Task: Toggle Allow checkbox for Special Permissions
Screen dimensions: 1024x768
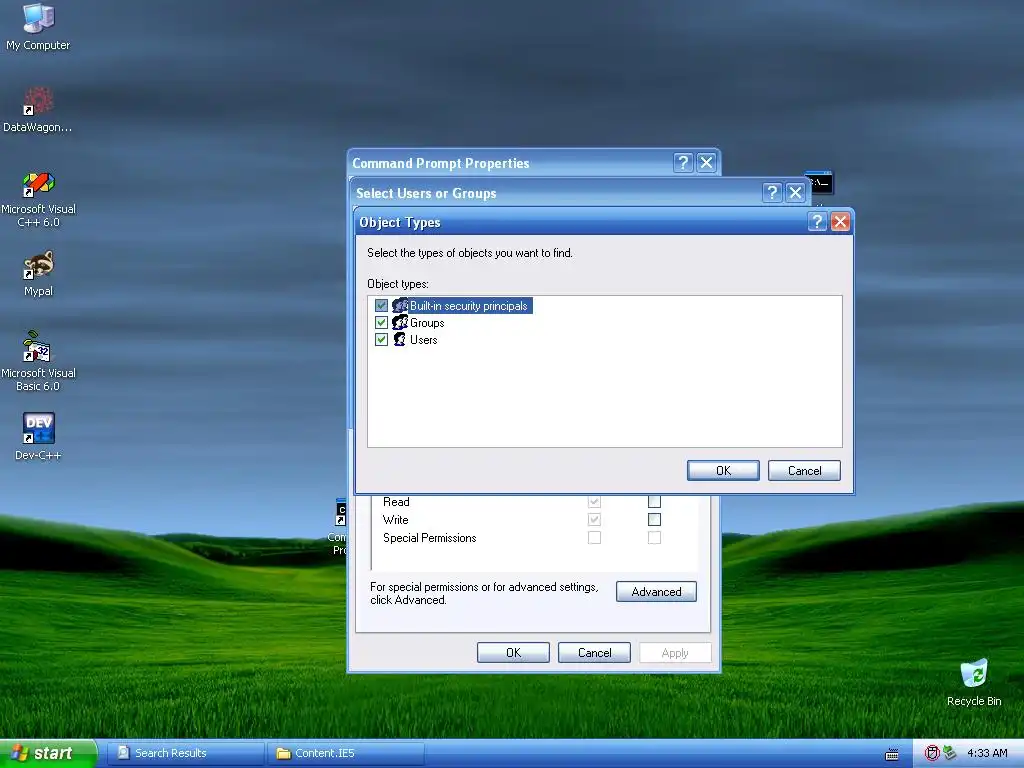Action: 594,537
